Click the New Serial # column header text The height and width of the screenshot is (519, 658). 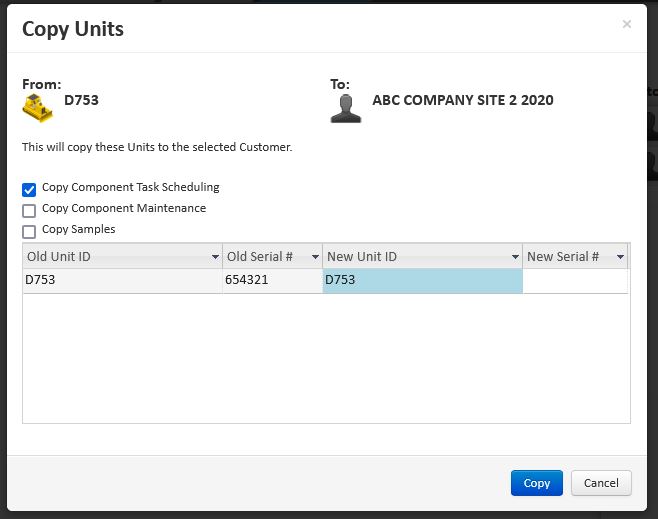pyautogui.click(x=563, y=257)
